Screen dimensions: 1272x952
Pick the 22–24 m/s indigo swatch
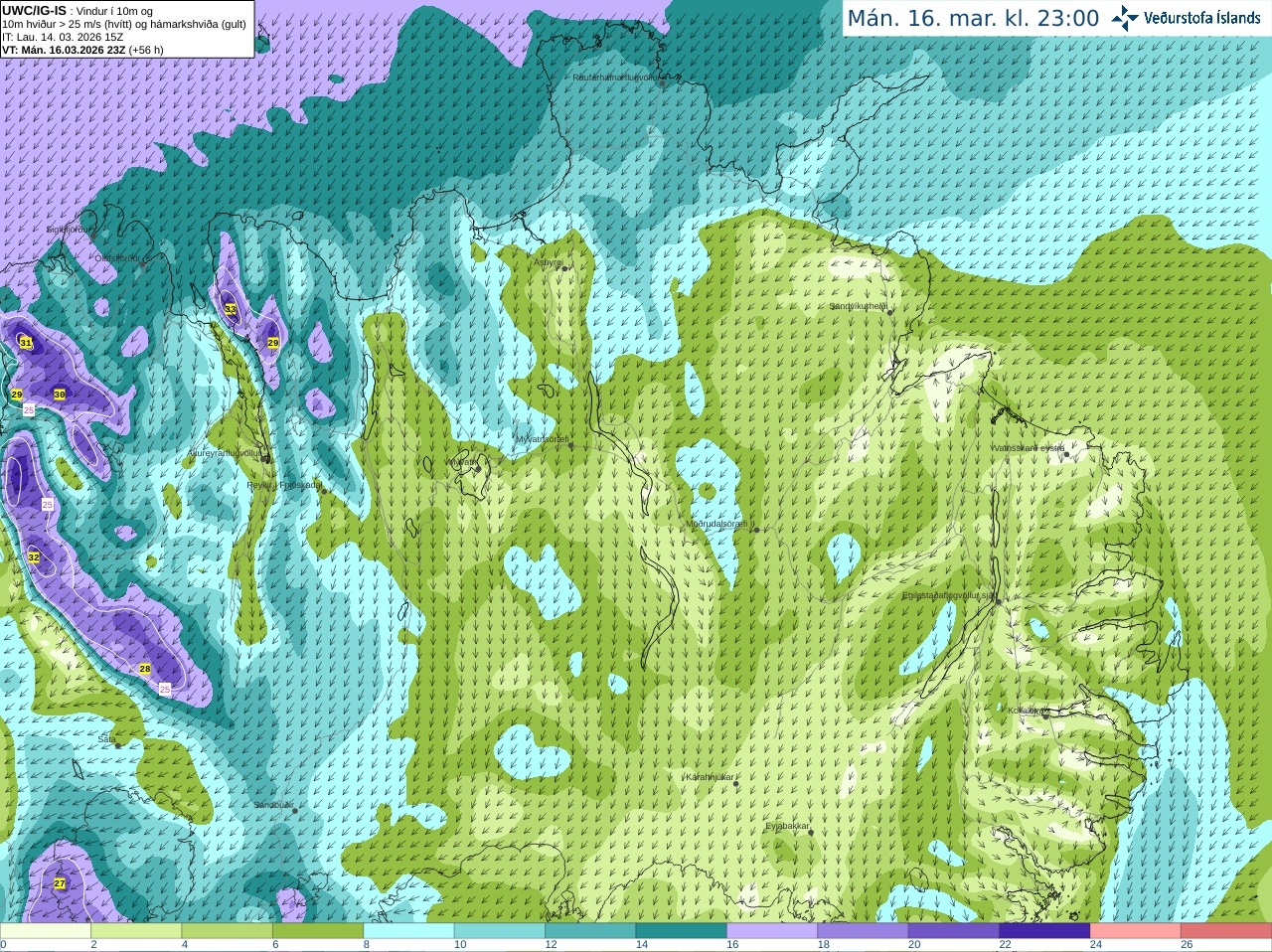[1045, 931]
